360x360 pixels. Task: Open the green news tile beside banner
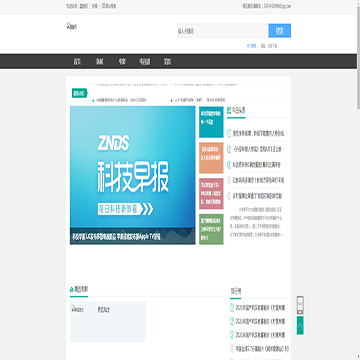point(211,229)
